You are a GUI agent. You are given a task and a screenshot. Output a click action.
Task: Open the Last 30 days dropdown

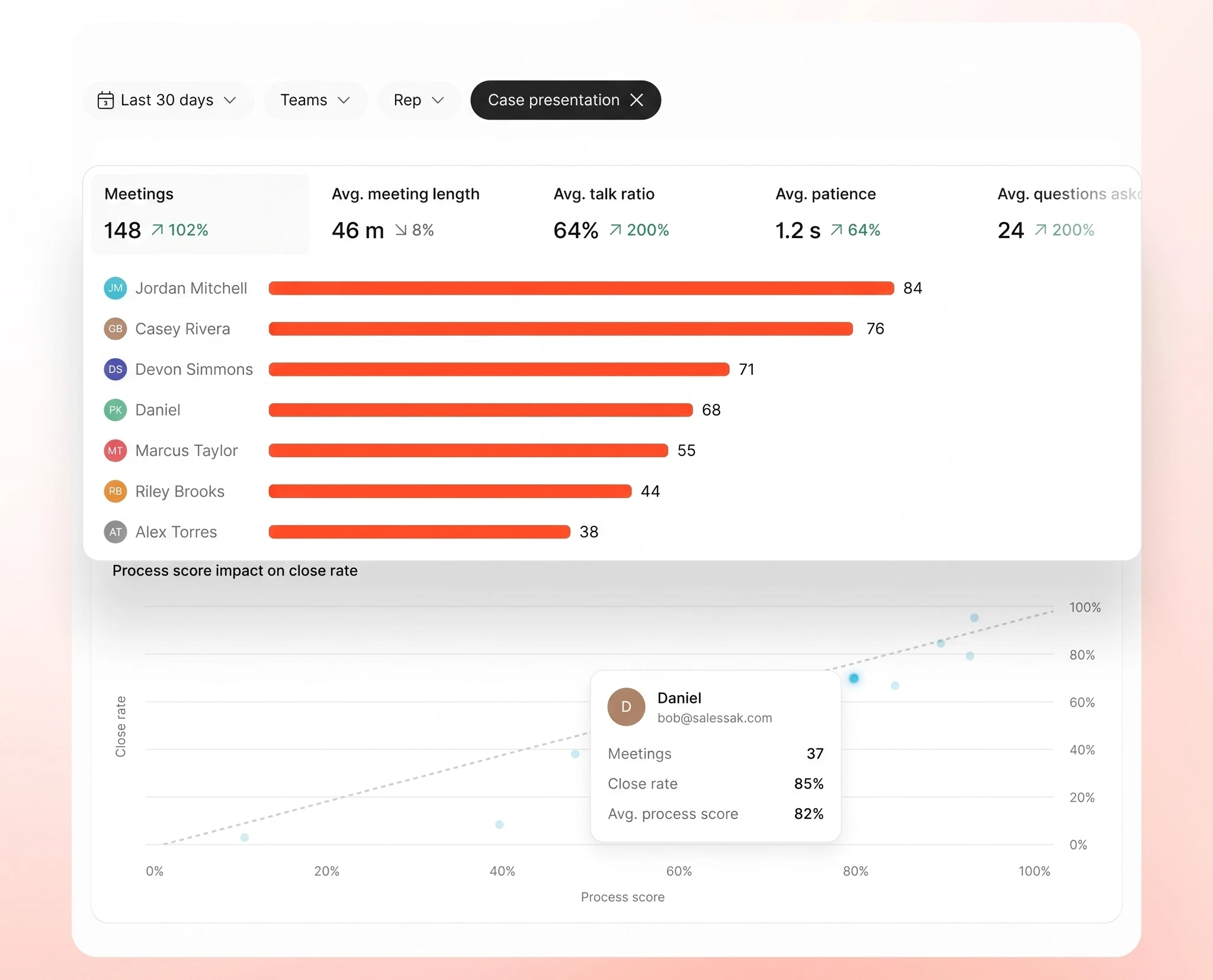[169, 100]
